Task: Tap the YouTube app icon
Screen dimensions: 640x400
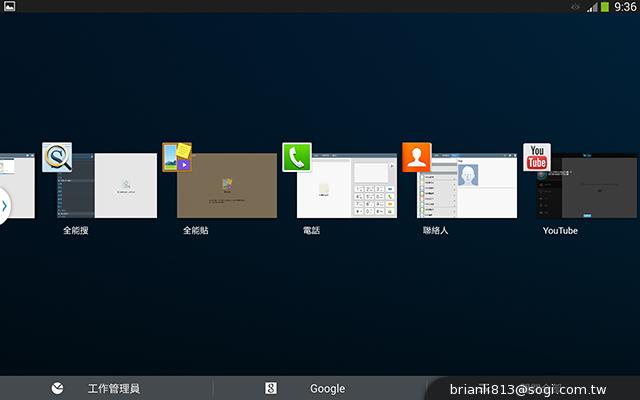Action: [537, 157]
